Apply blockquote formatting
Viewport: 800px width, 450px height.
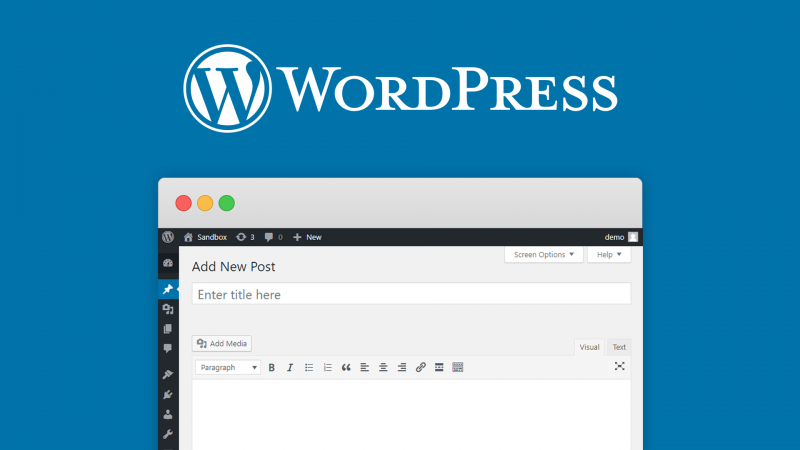point(346,367)
